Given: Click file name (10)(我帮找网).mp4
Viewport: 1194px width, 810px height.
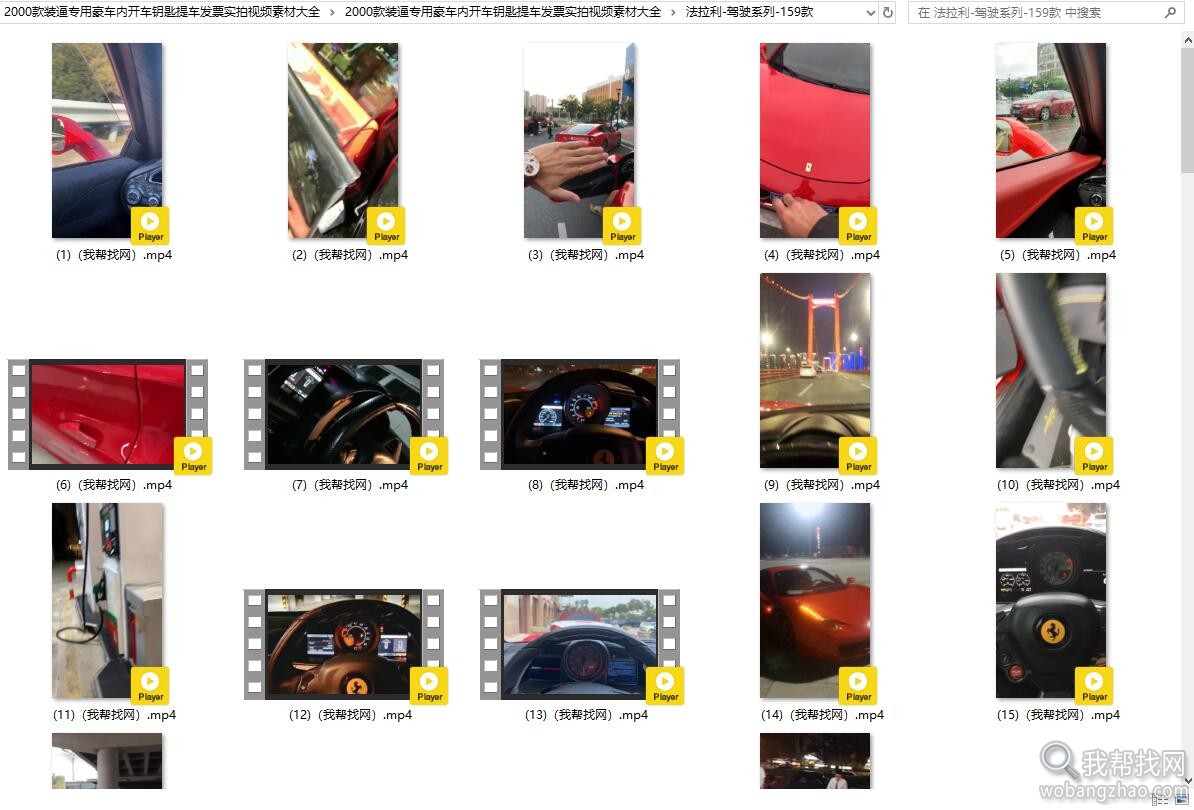Looking at the screenshot, I should [1058, 485].
